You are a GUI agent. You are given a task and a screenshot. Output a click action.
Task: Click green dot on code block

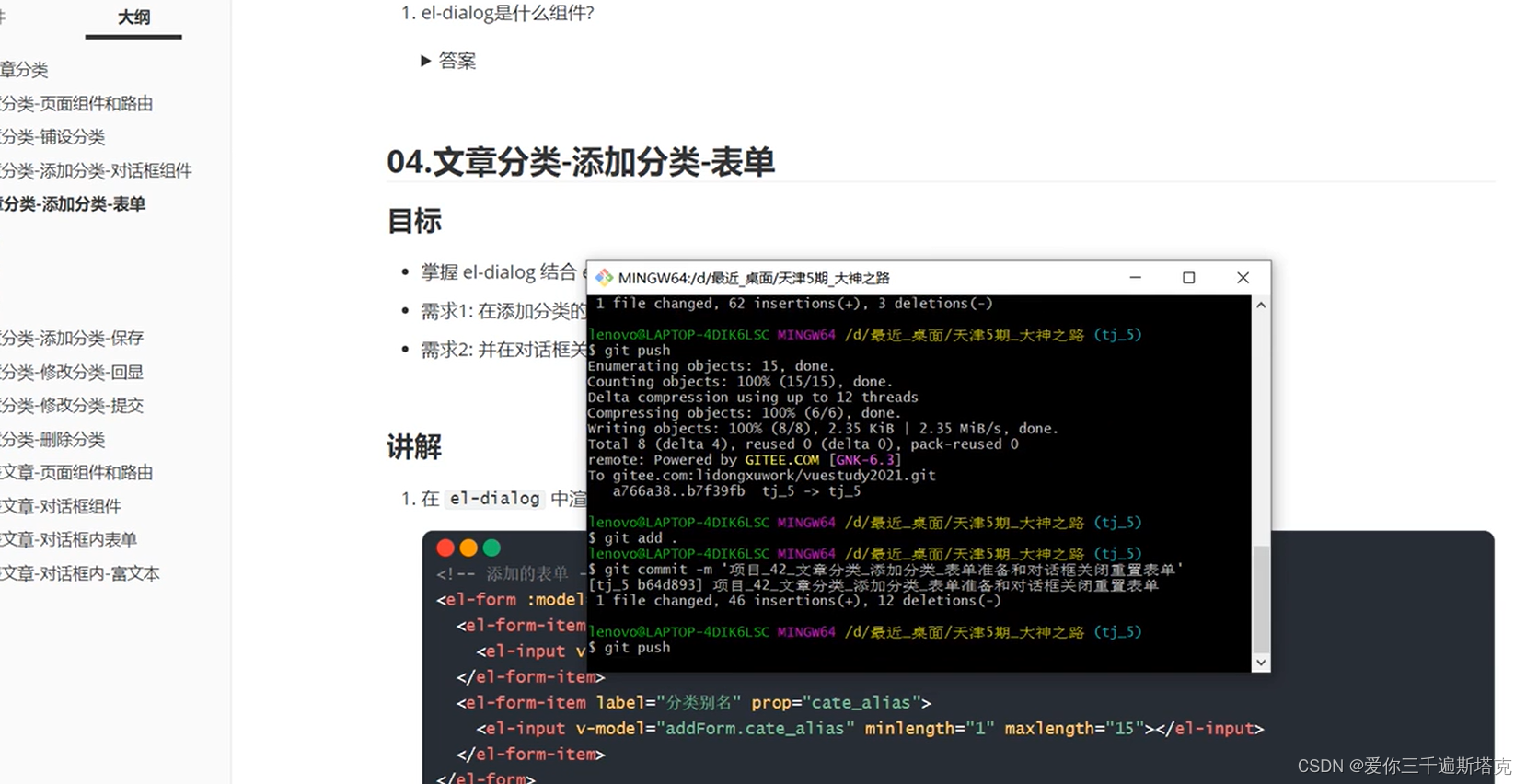491,548
